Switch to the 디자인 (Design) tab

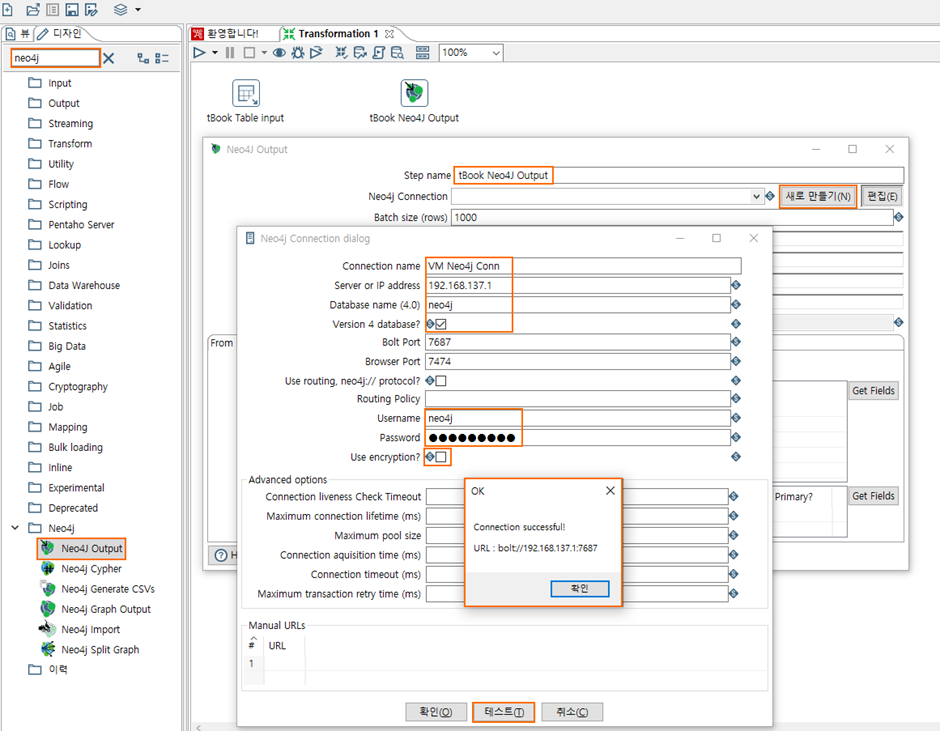(x=60, y=34)
